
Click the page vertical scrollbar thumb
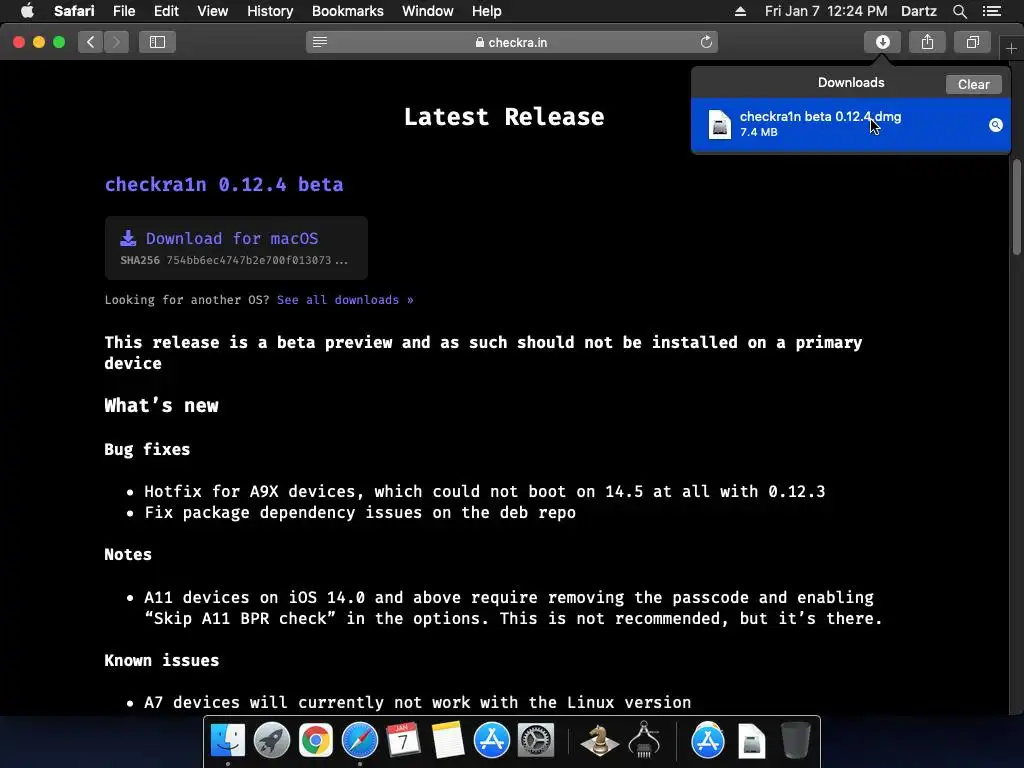(1016, 206)
